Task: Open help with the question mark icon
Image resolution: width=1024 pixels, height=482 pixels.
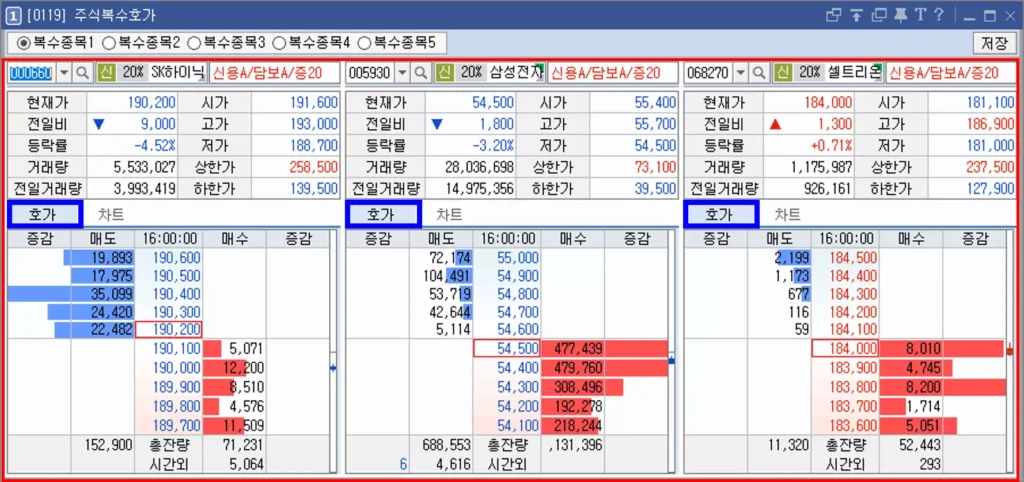Action: tap(938, 14)
